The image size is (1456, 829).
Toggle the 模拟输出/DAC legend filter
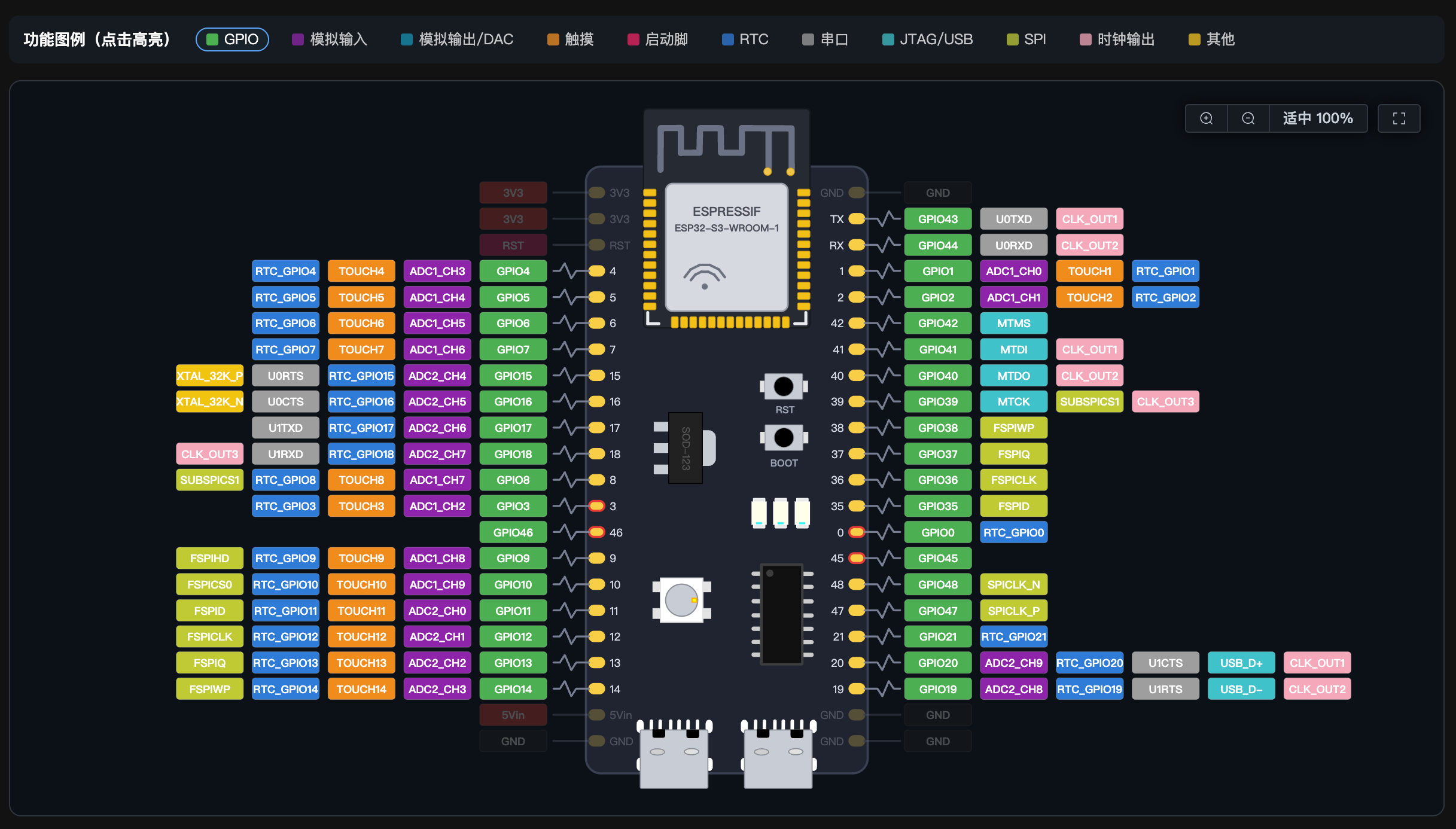(x=457, y=39)
